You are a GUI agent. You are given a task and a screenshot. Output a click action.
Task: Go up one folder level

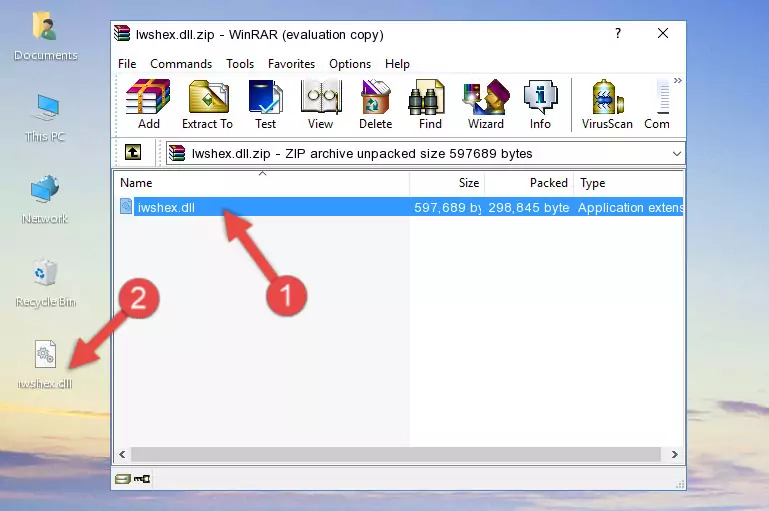(133, 153)
